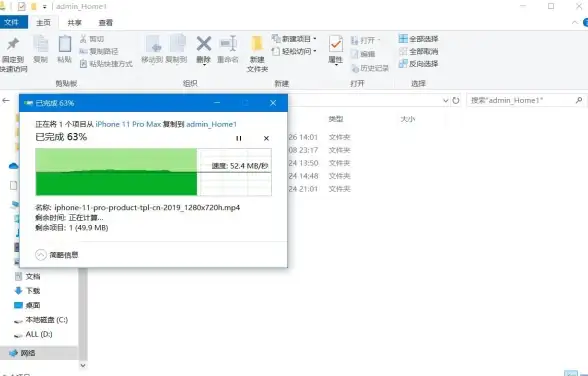Switch to the Home tab
588x376 pixels.
point(43,22)
